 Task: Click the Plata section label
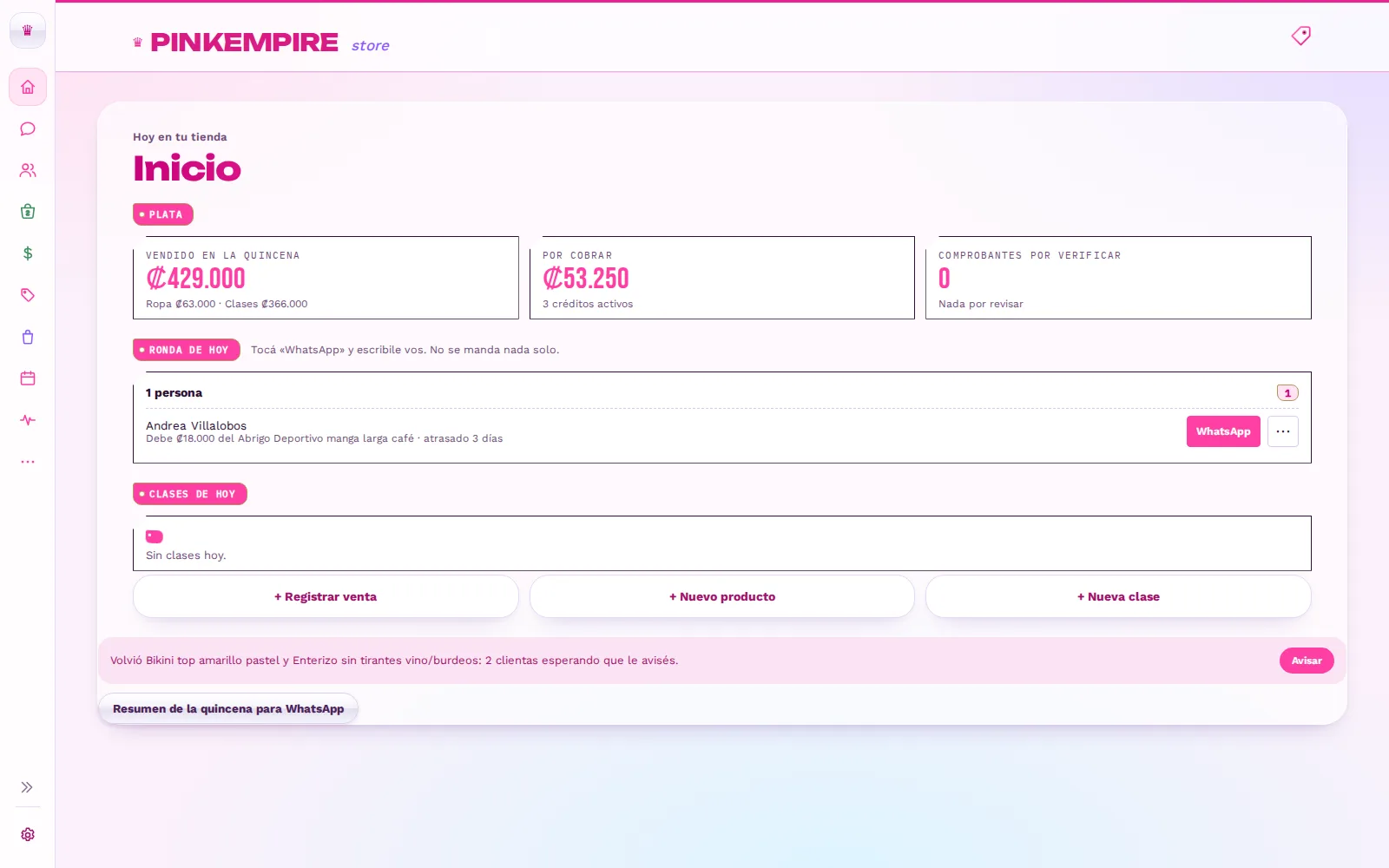pos(163,214)
